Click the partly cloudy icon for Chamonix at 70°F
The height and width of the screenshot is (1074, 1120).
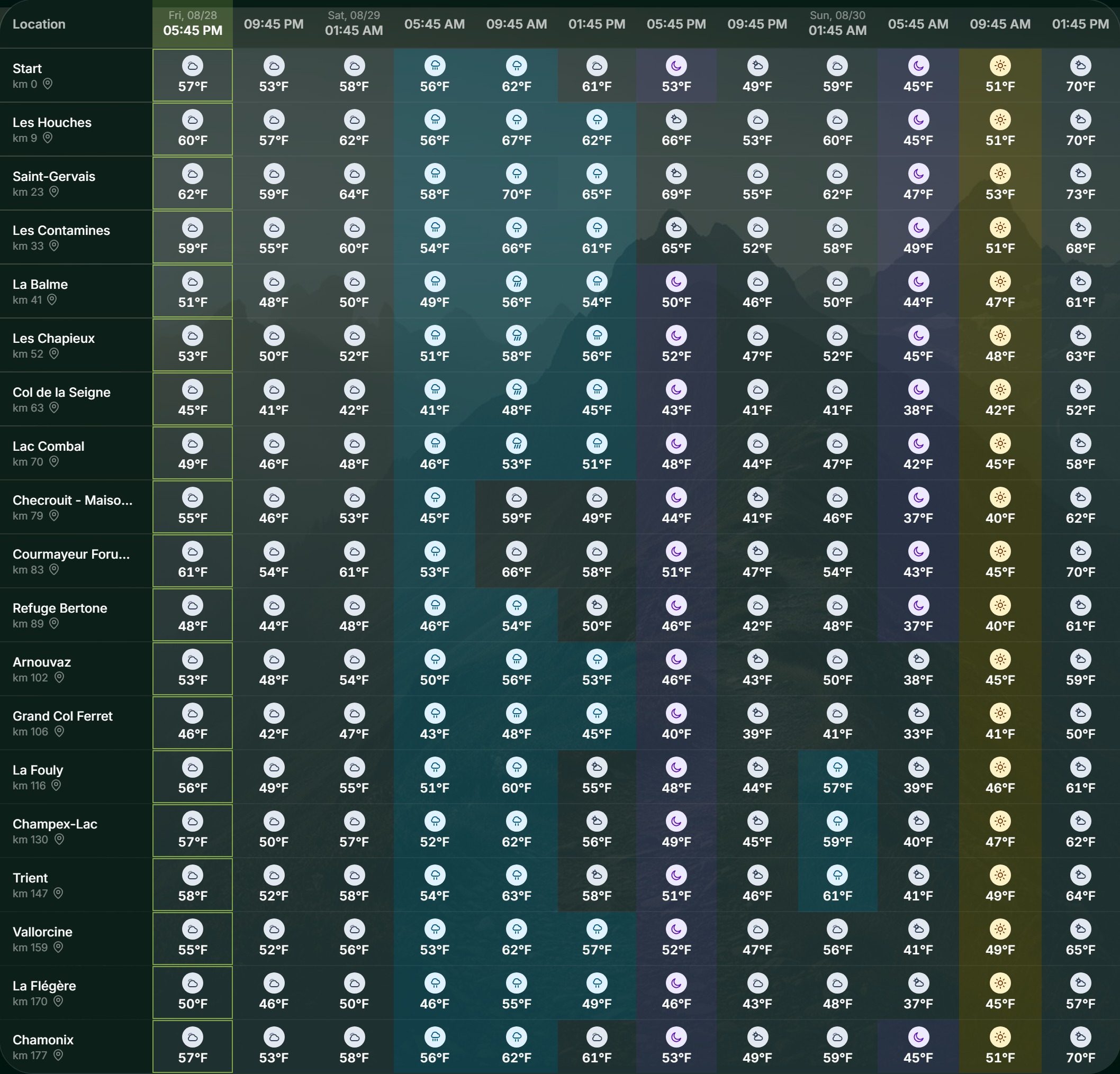tap(1080, 1037)
